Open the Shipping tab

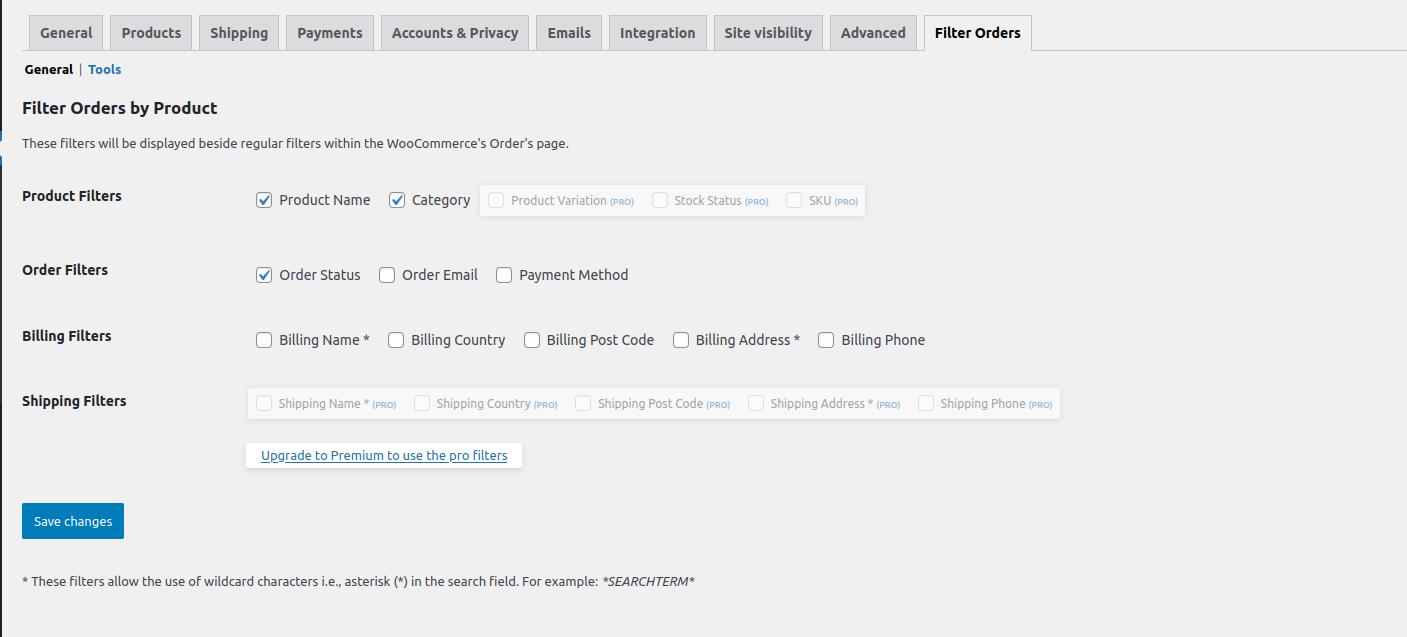click(x=239, y=33)
